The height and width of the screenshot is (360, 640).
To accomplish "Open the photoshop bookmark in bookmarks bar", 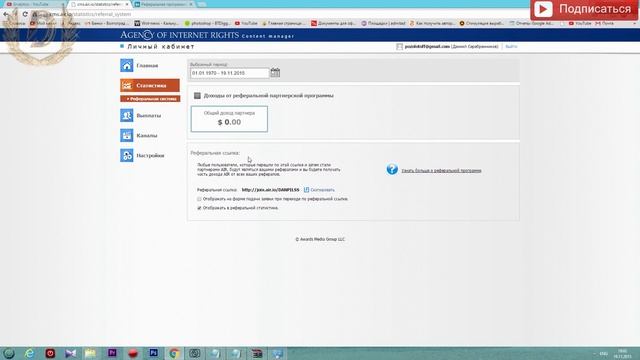I will 207,24.
